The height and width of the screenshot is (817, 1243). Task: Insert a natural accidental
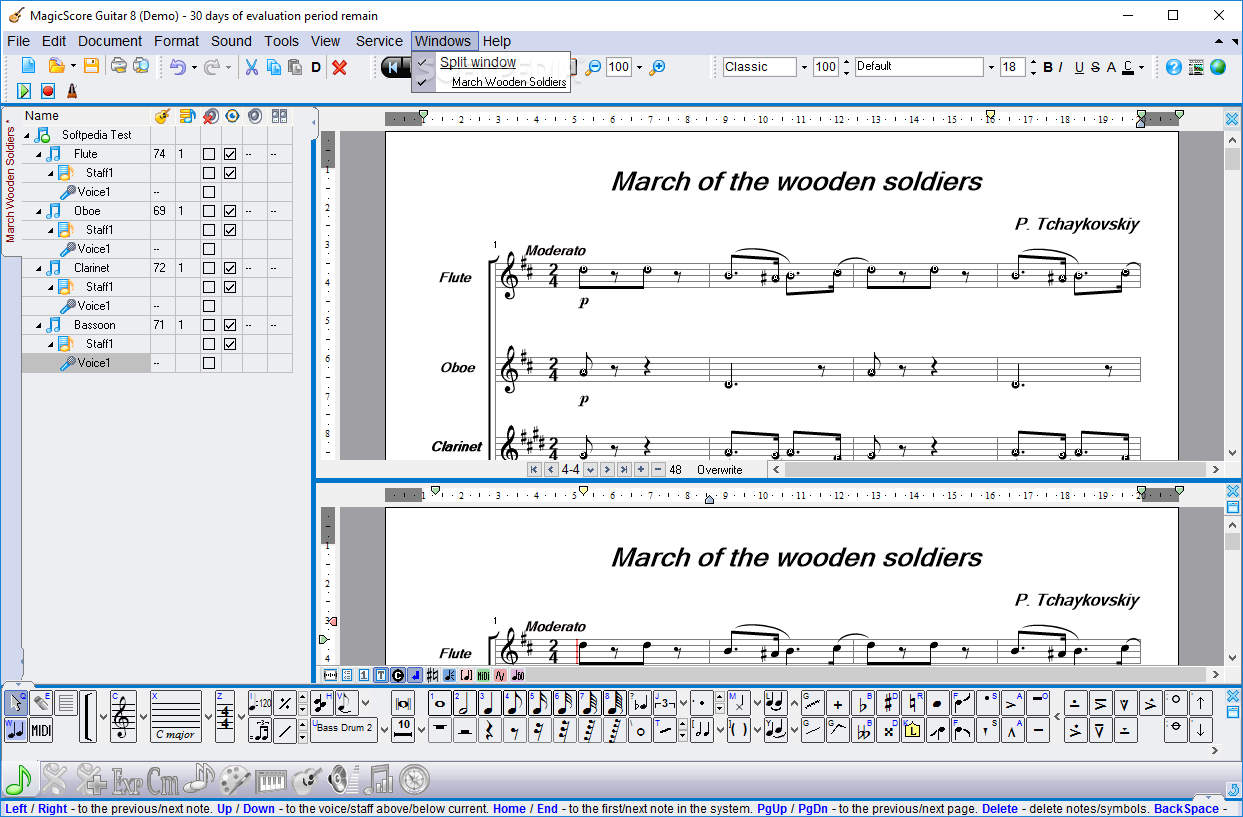pyautogui.click(x=912, y=703)
